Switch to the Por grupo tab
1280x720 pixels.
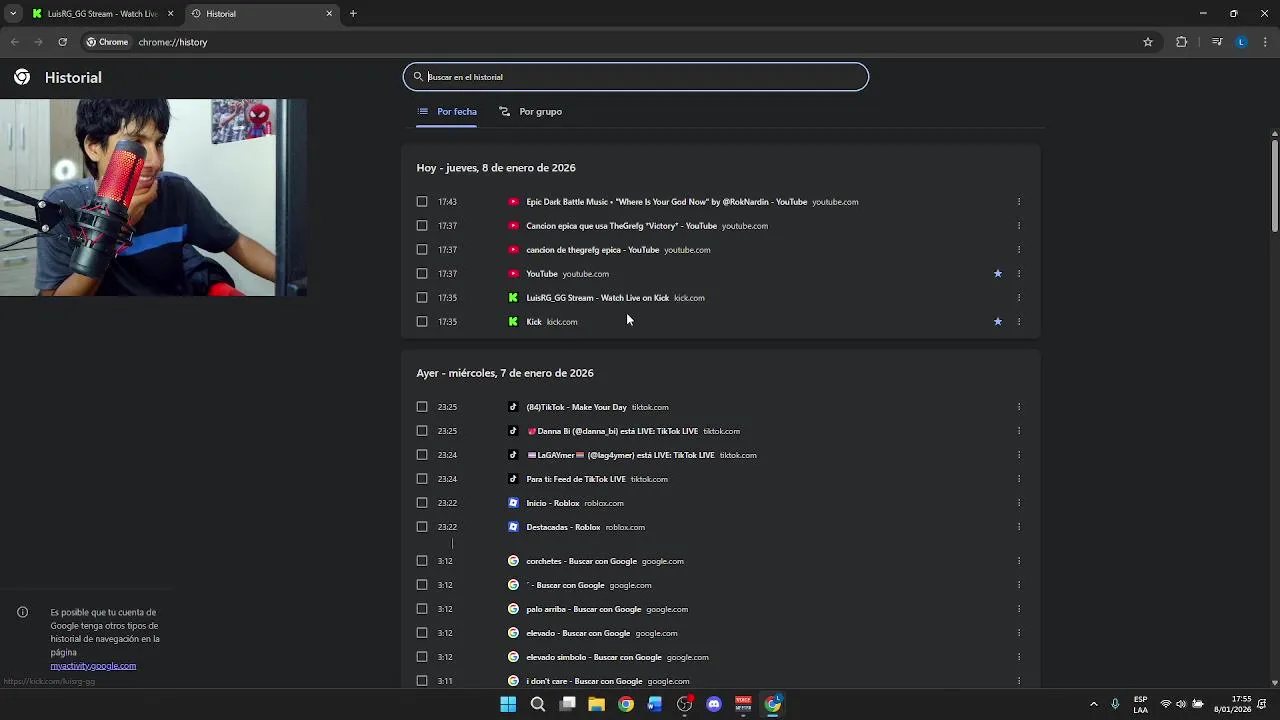click(x=531, y=112)
